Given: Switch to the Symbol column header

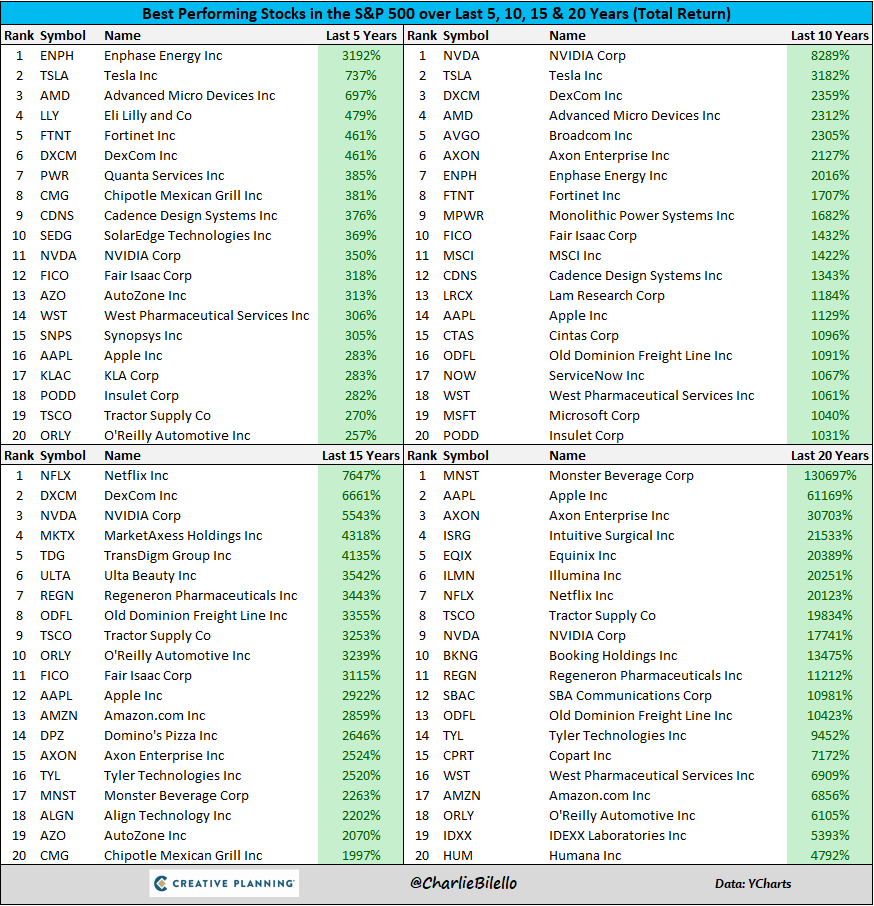Looking at the screenshot, I should click(63, 35).
